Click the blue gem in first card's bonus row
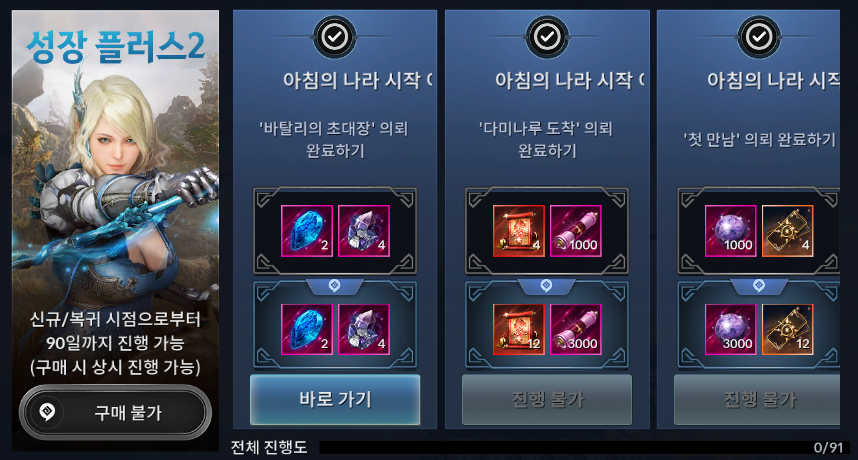The image size is (858, 460). coord(306,329)
